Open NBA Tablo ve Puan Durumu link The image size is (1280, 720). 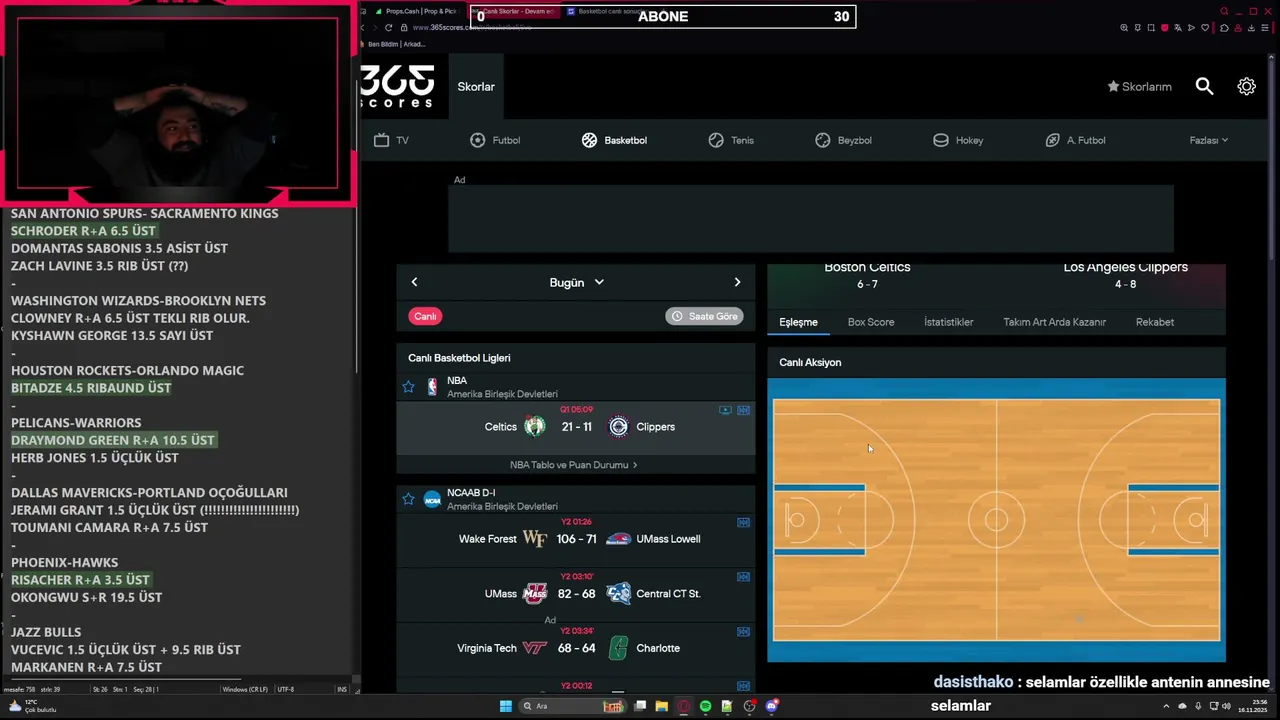[x=573, y=465]
